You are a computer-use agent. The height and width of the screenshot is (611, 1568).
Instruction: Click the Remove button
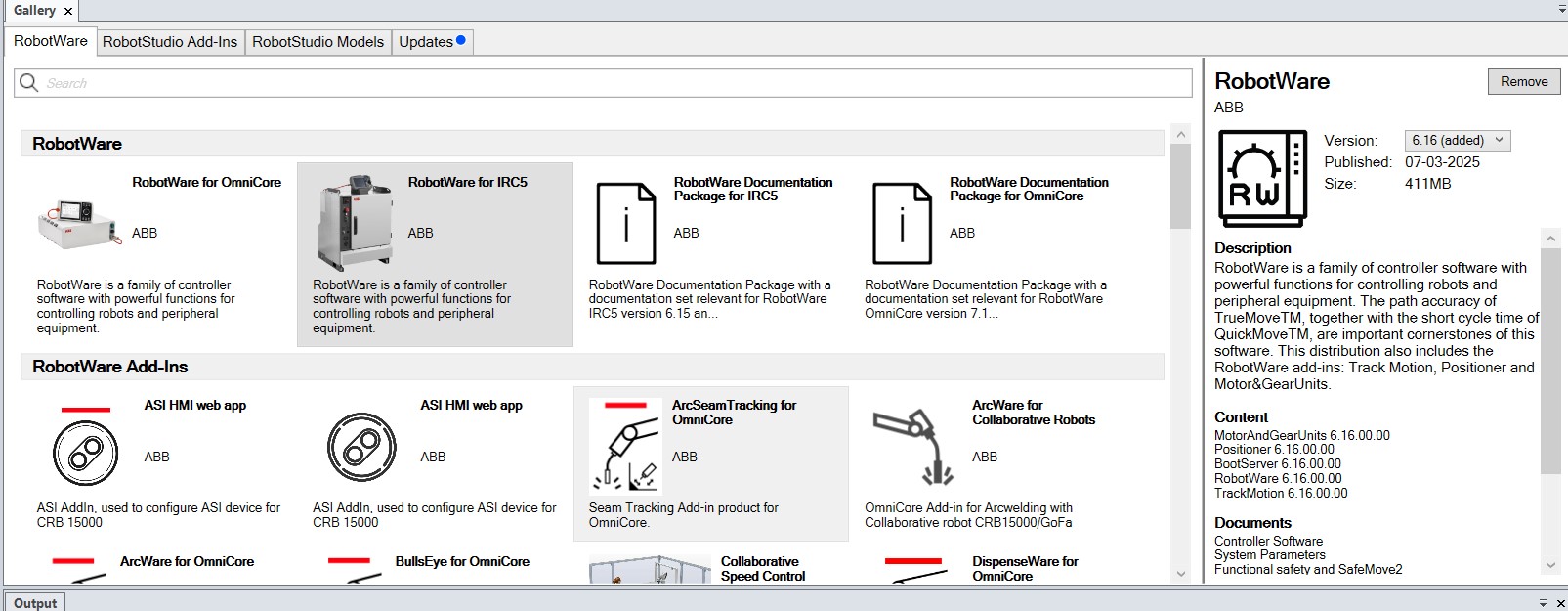[1524, 81]
